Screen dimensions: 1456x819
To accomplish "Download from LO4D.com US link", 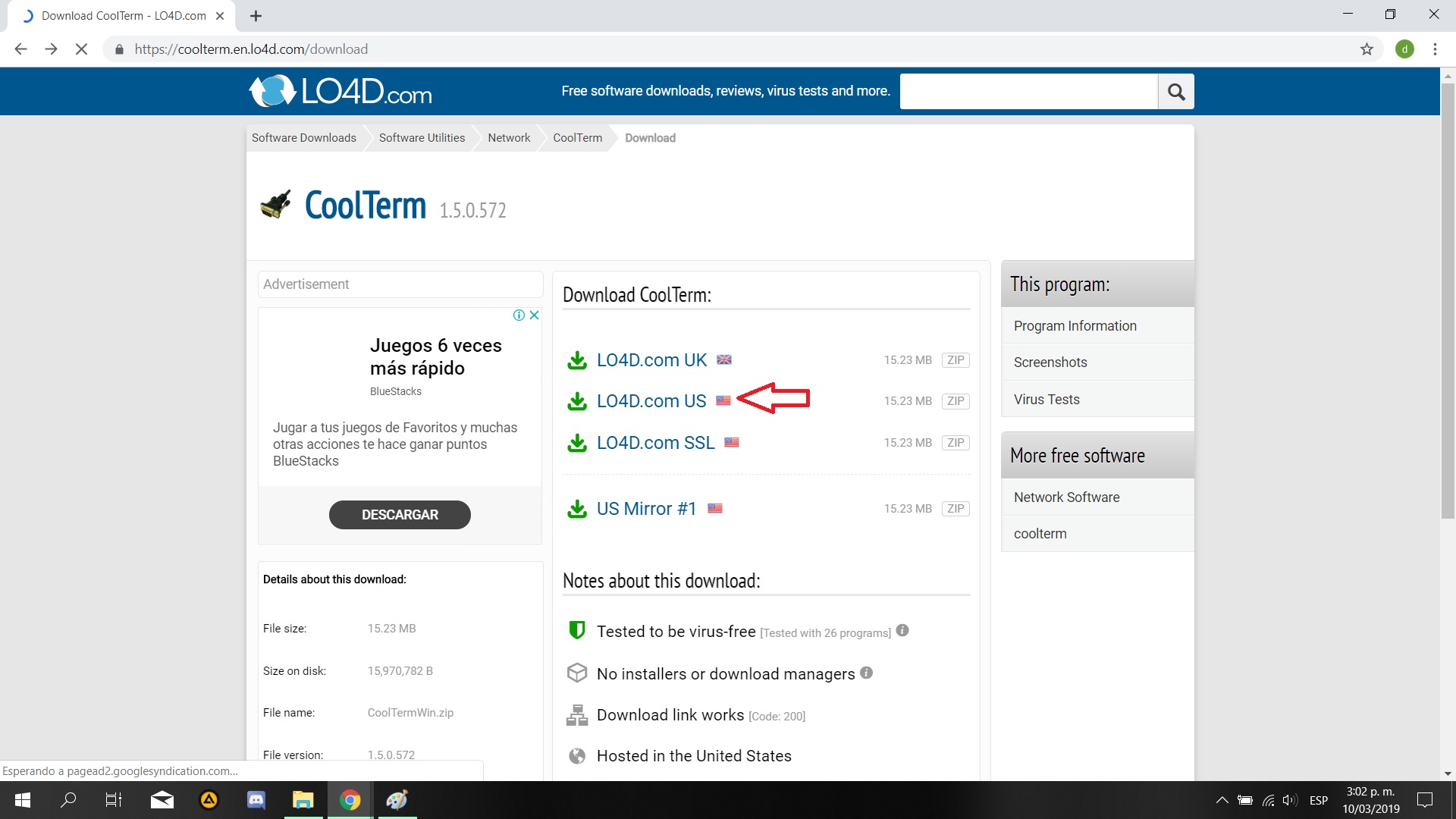I will [651, 401].
